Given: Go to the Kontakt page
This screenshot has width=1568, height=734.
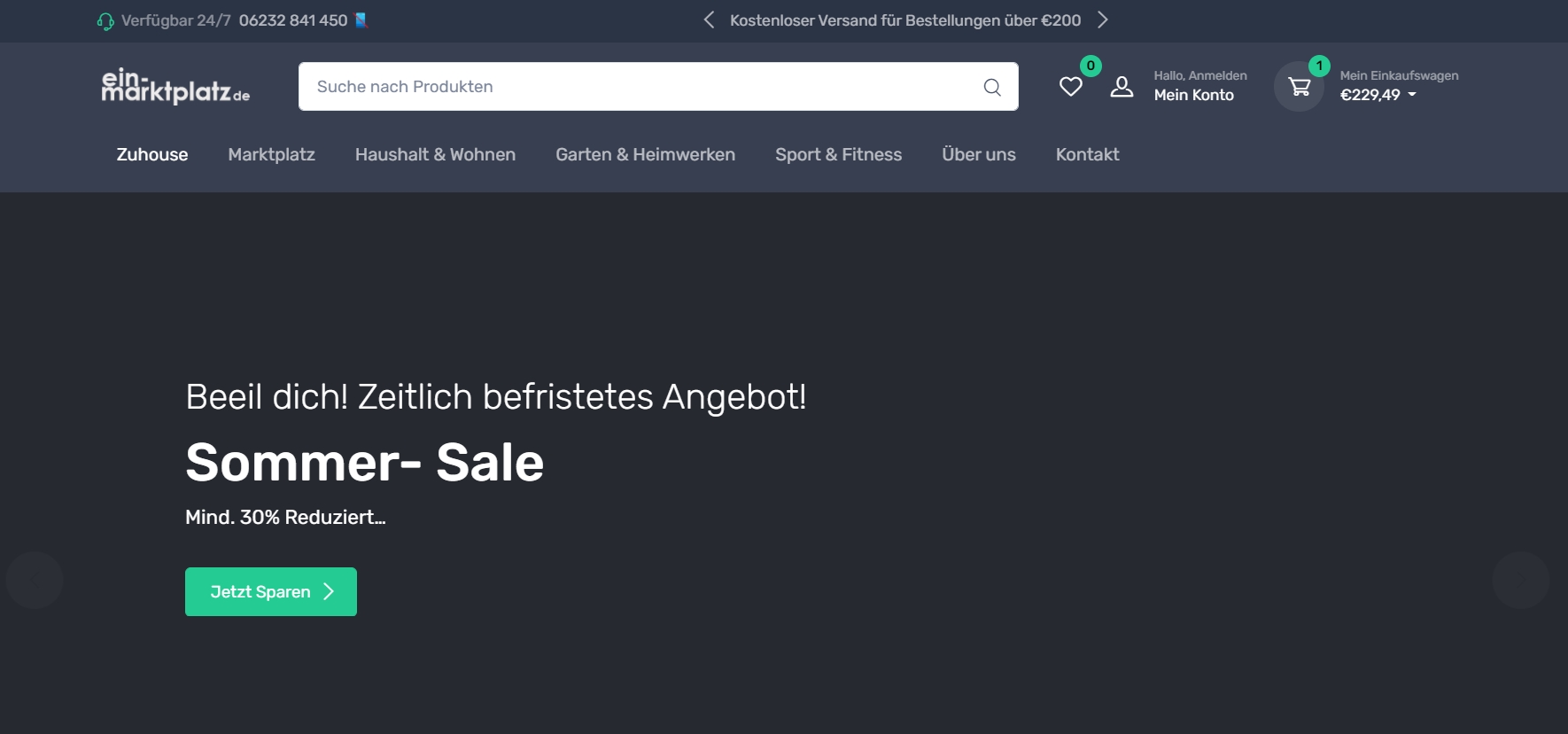Looking at the screenshot, I should pos(1087,154).
